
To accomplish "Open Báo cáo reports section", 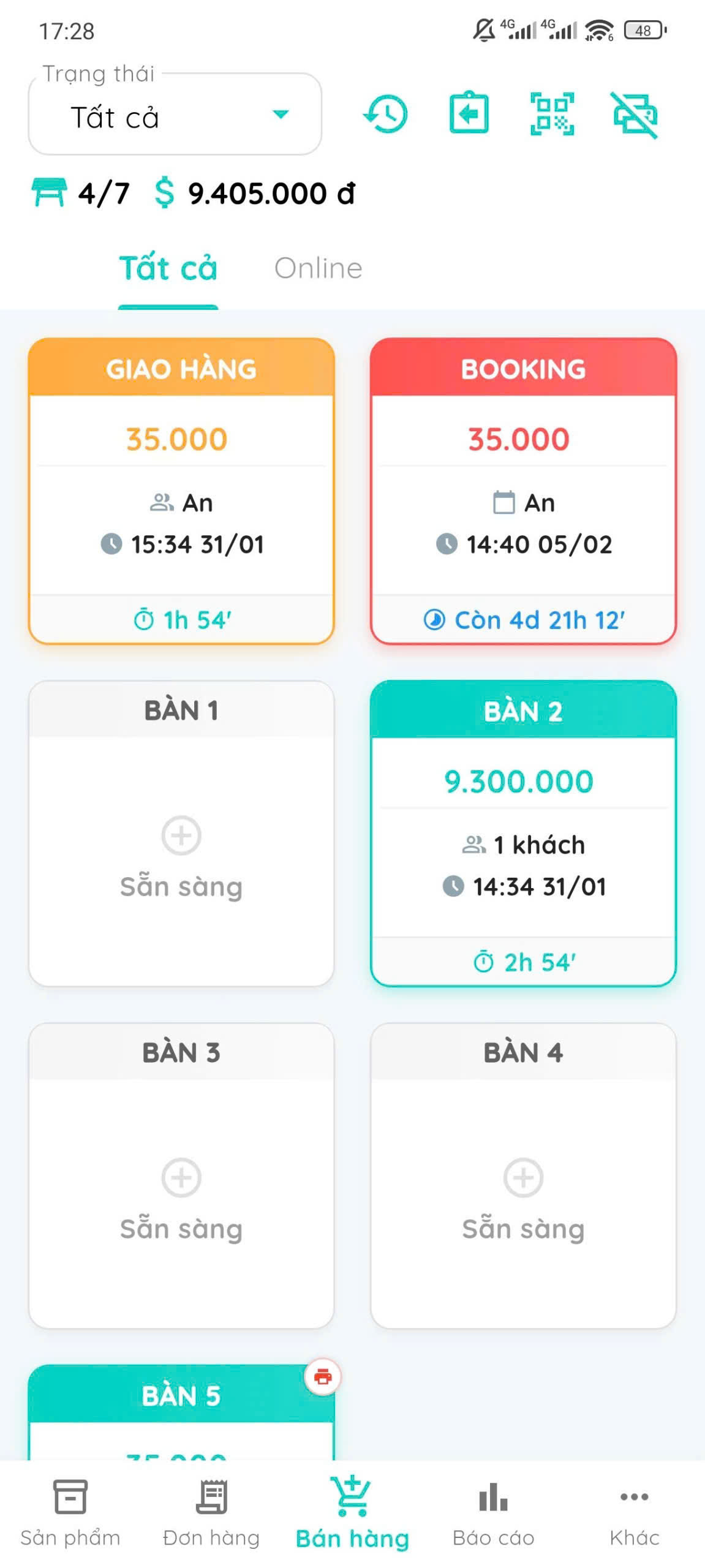I will coord(493,1512).
